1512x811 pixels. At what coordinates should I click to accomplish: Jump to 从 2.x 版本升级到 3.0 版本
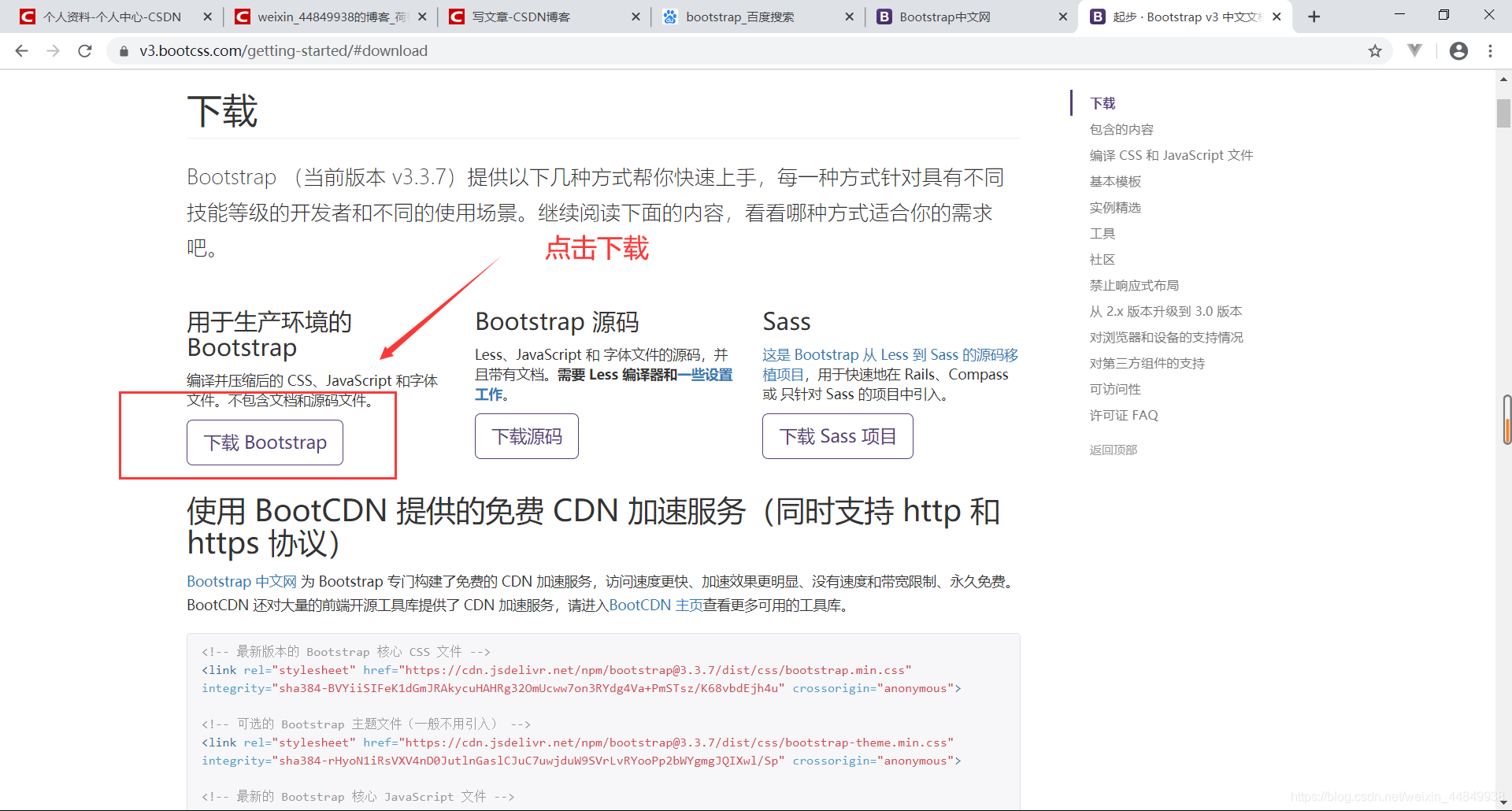pyautogui.click(x=1165, y=311)
